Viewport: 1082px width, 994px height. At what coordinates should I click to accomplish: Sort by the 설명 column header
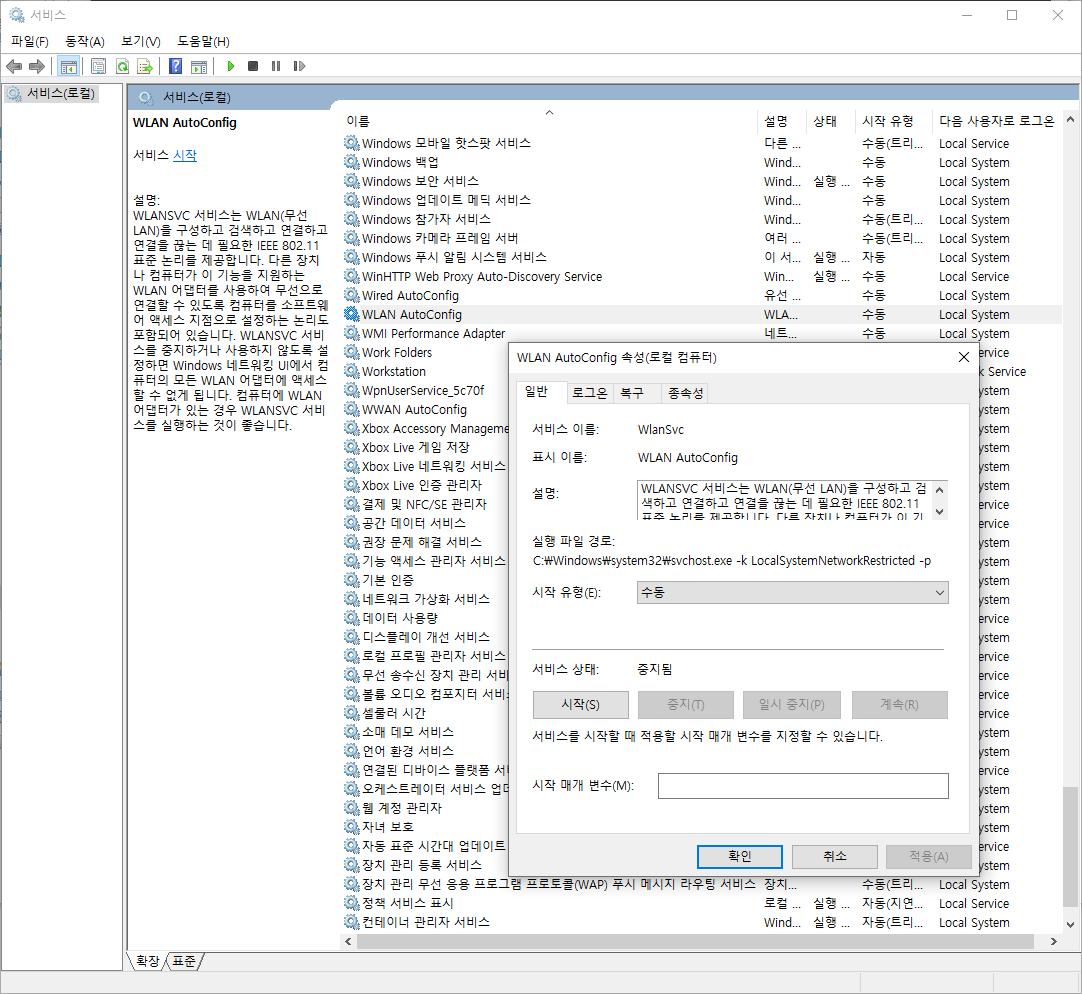(x=781, y=121)
